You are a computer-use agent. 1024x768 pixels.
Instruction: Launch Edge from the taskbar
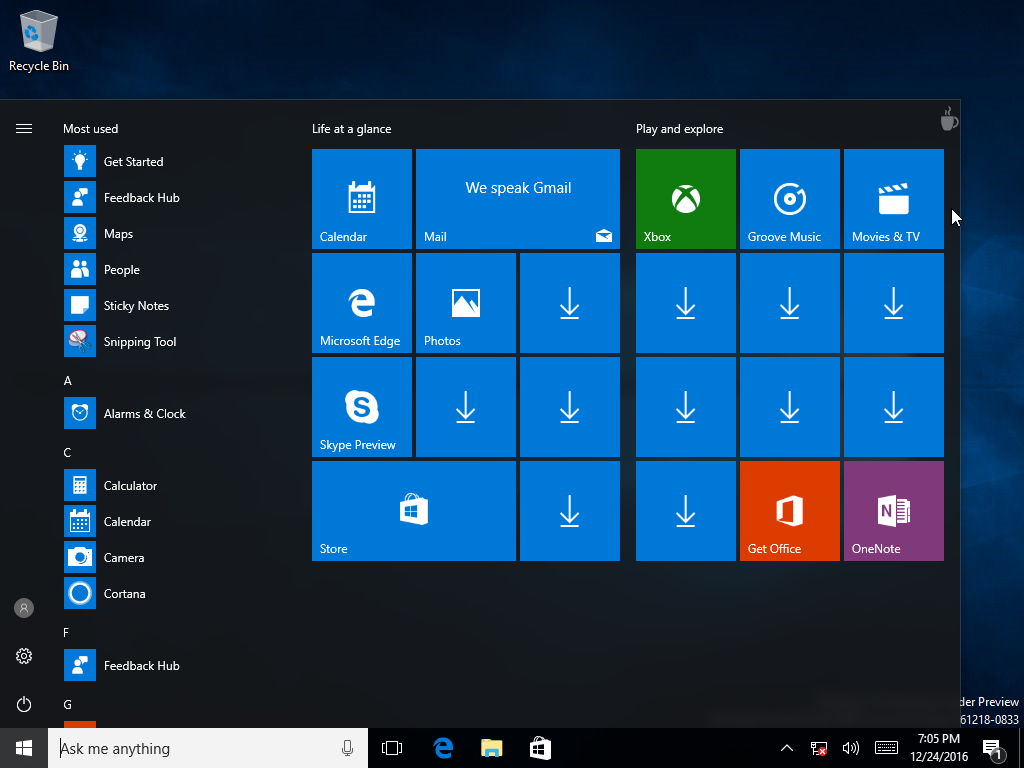click(x=443, y=748)
